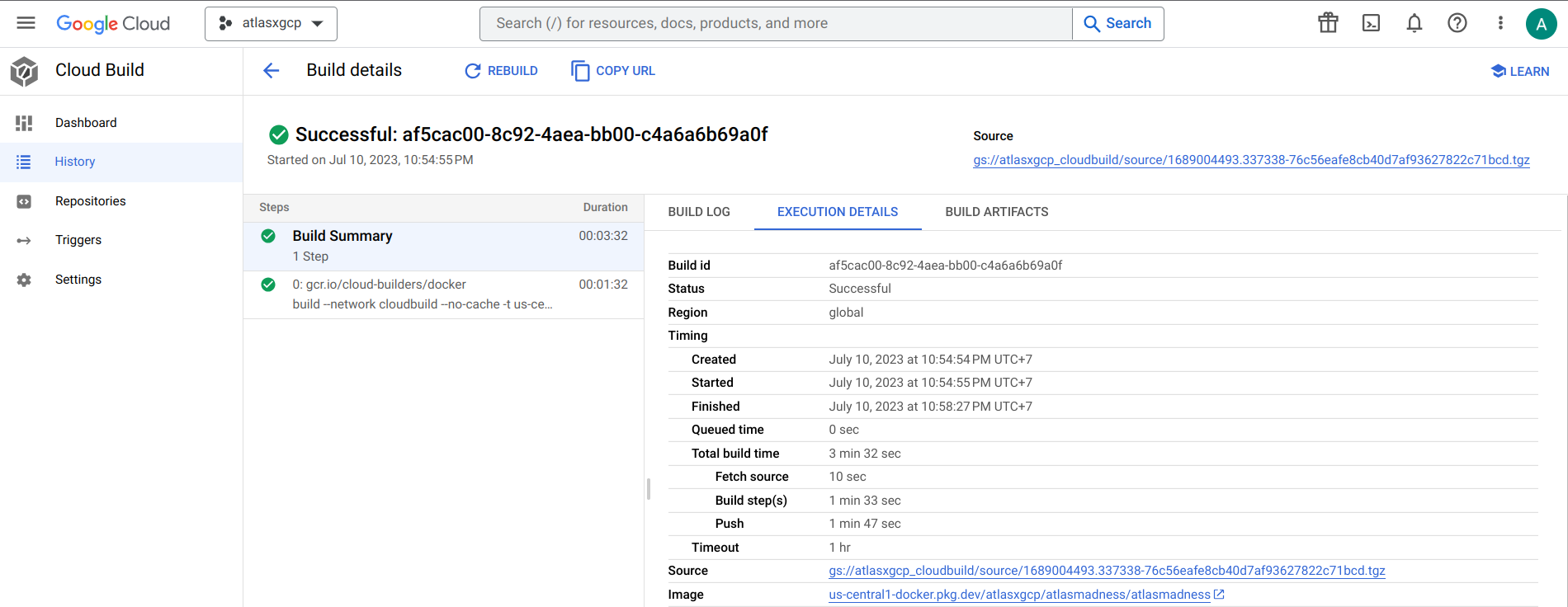Go to Dashboard in sidebar
Image resolution: width=1568 pixels, height=607 pixels.
tap(121, 123)
